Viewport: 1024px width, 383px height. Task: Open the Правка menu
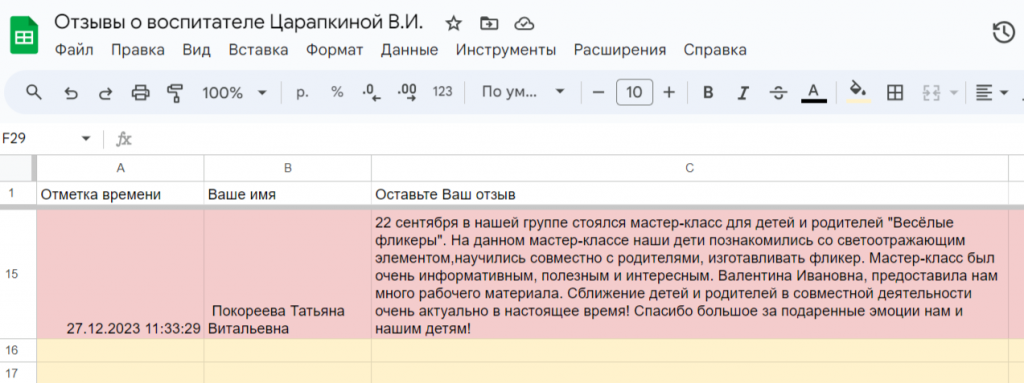(138, 50)
